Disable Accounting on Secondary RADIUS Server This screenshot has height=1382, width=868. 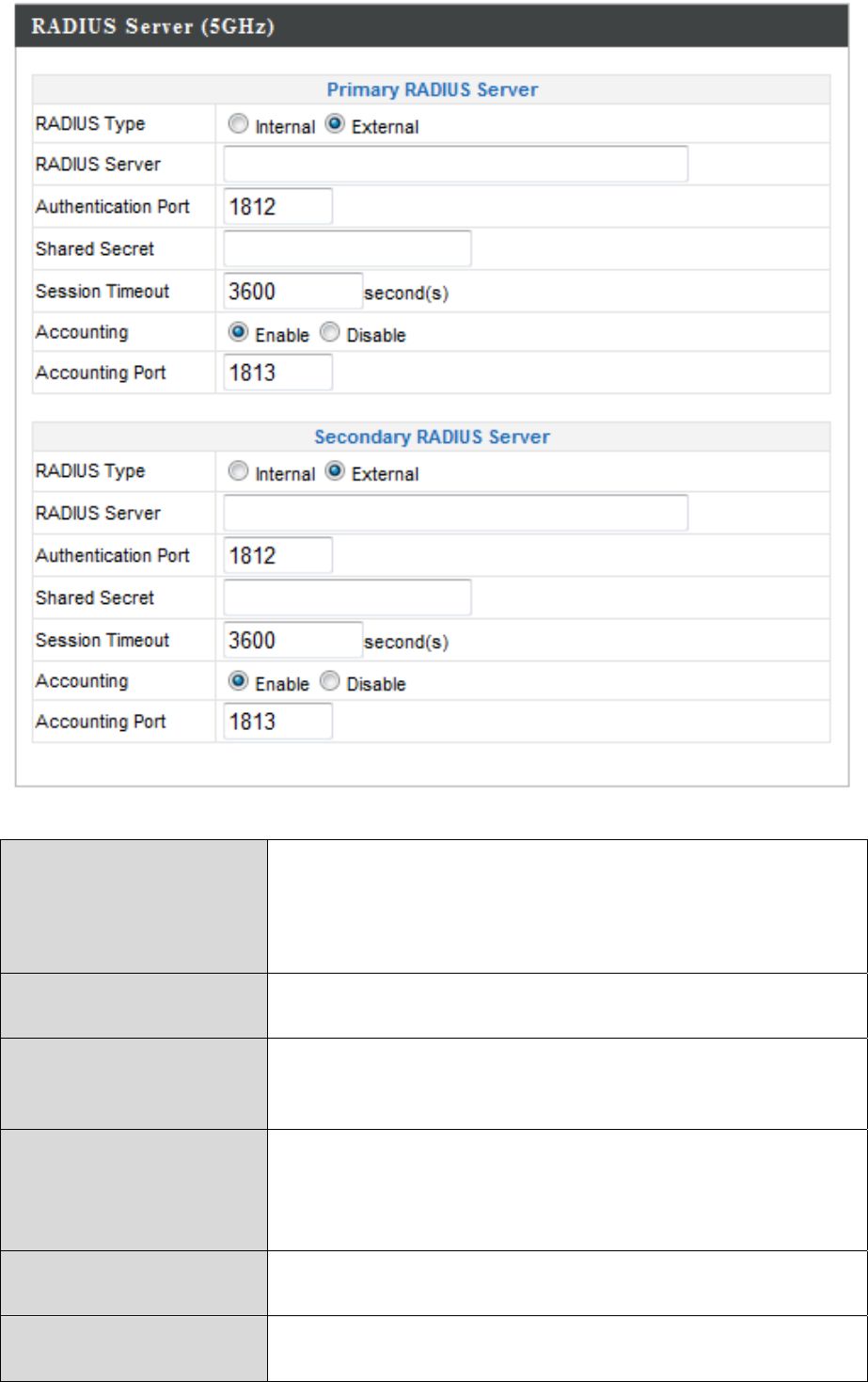329,681
